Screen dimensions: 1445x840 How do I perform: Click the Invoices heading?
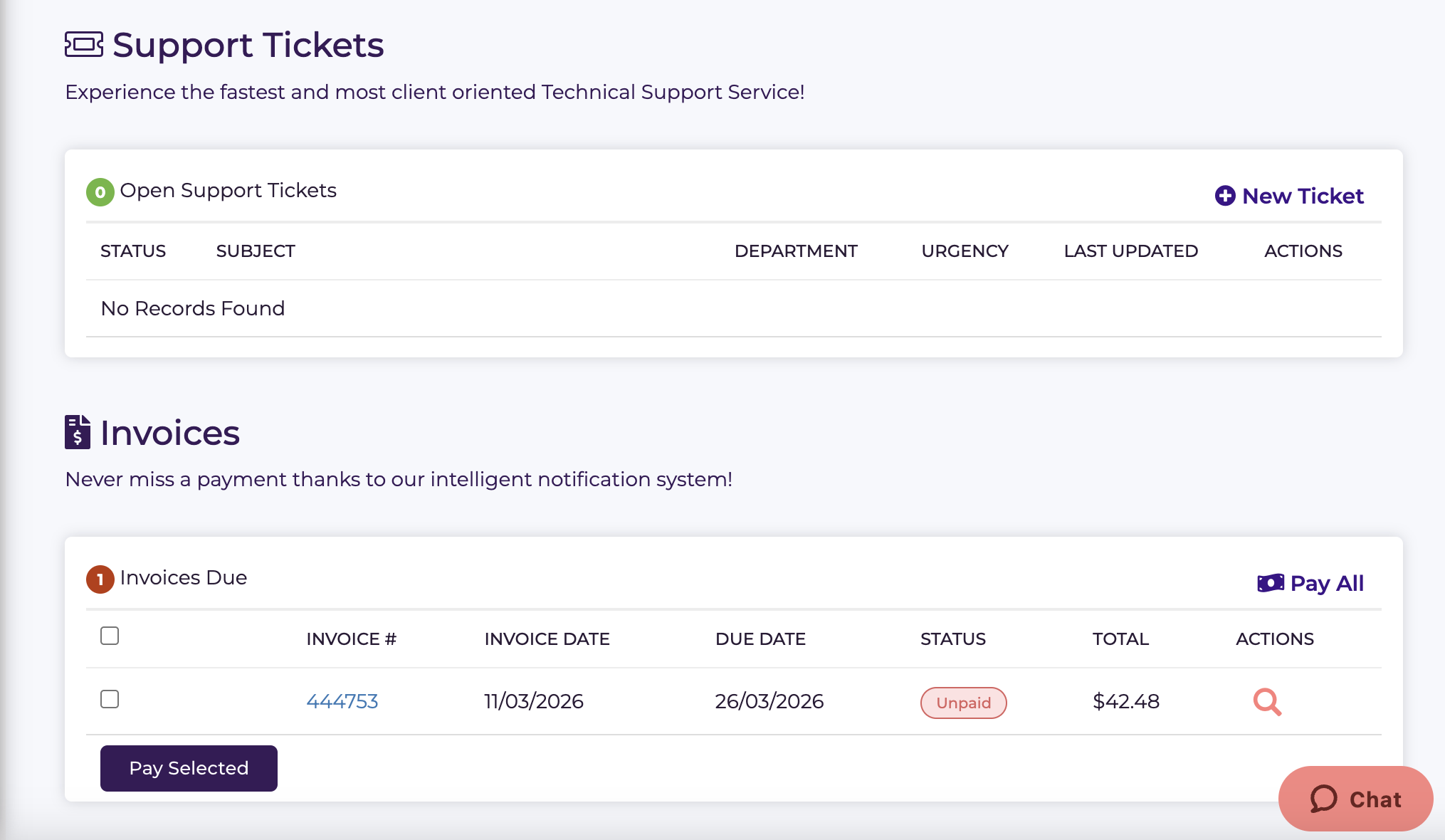pos(170,433)
